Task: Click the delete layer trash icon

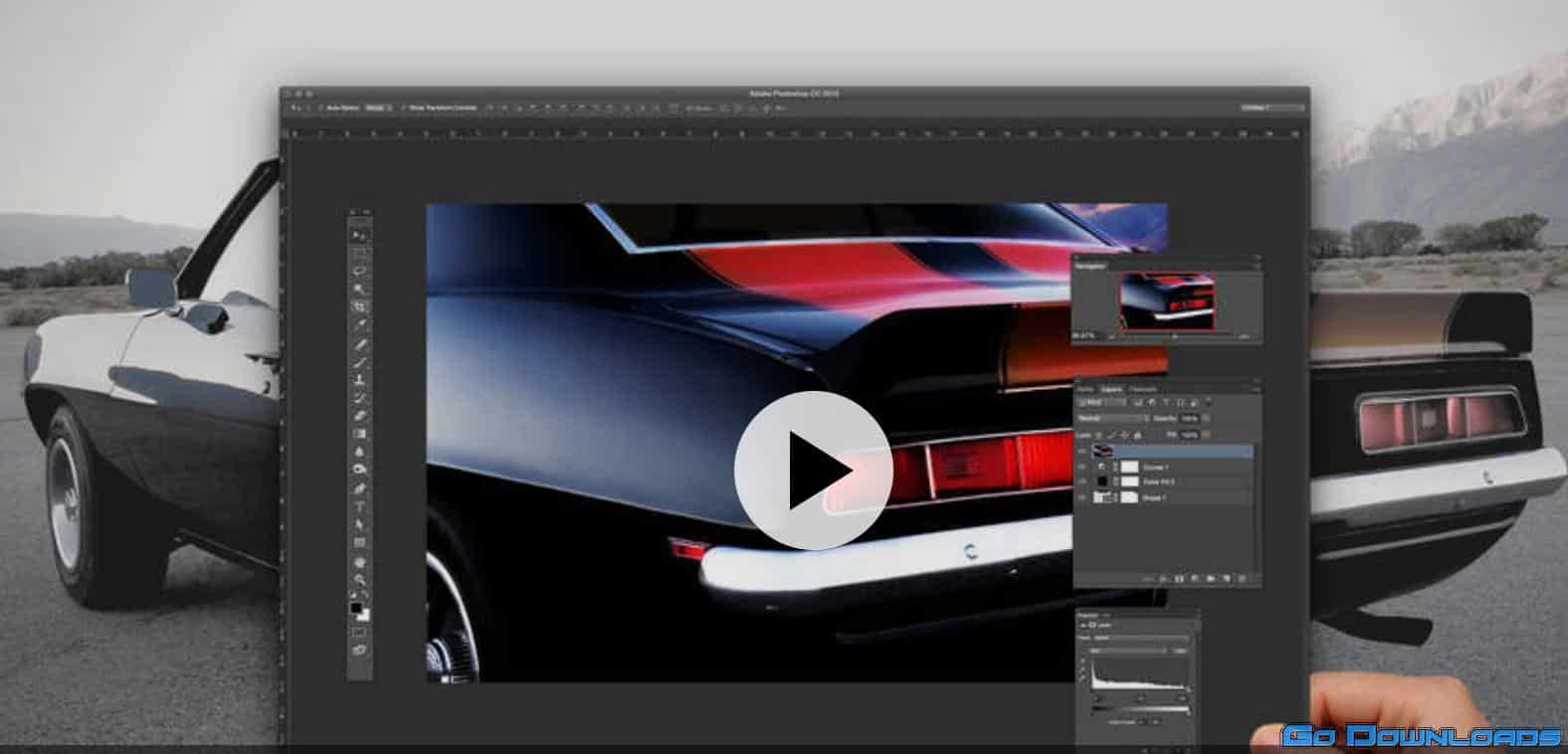Action: [1243, 578]
